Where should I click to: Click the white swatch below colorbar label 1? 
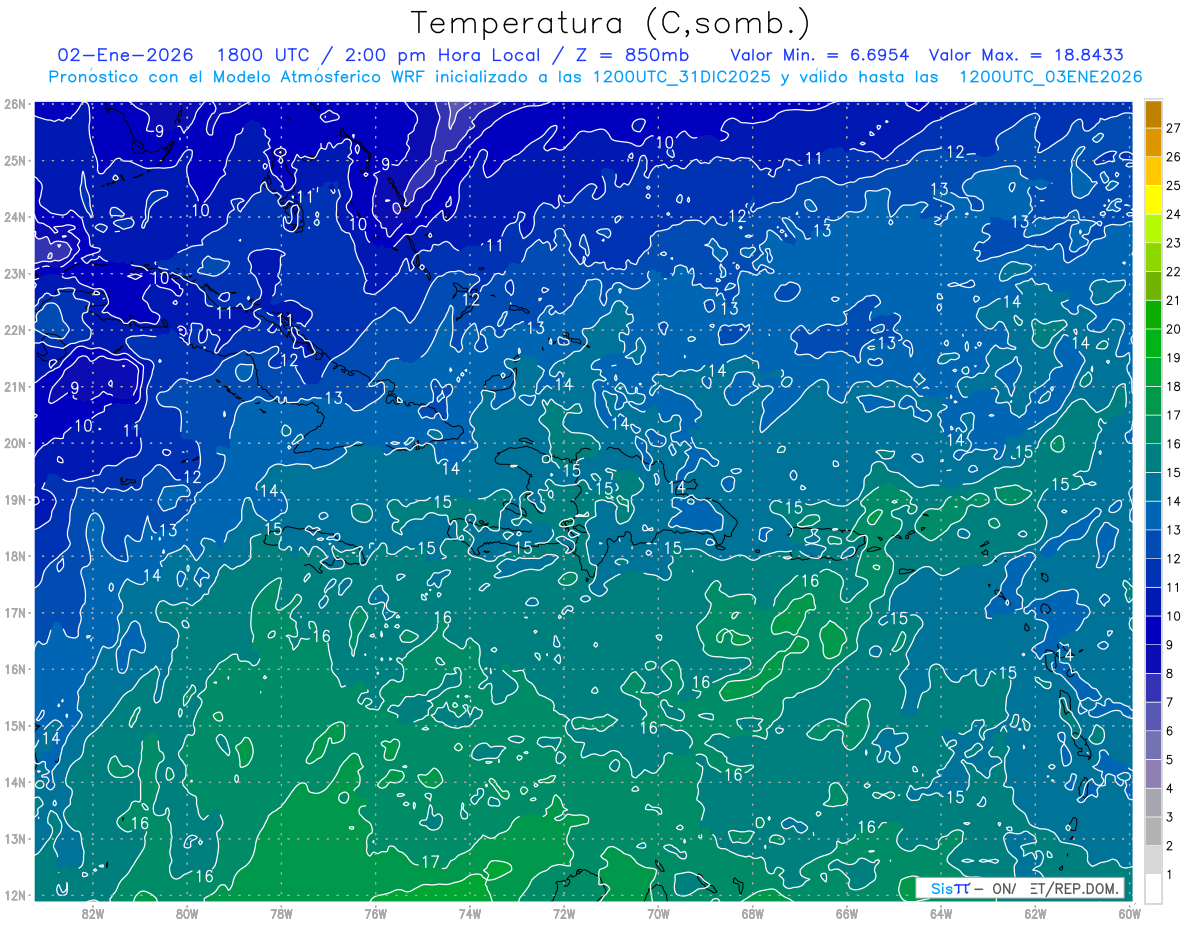pyautogui.click(x=1153, y=887)
